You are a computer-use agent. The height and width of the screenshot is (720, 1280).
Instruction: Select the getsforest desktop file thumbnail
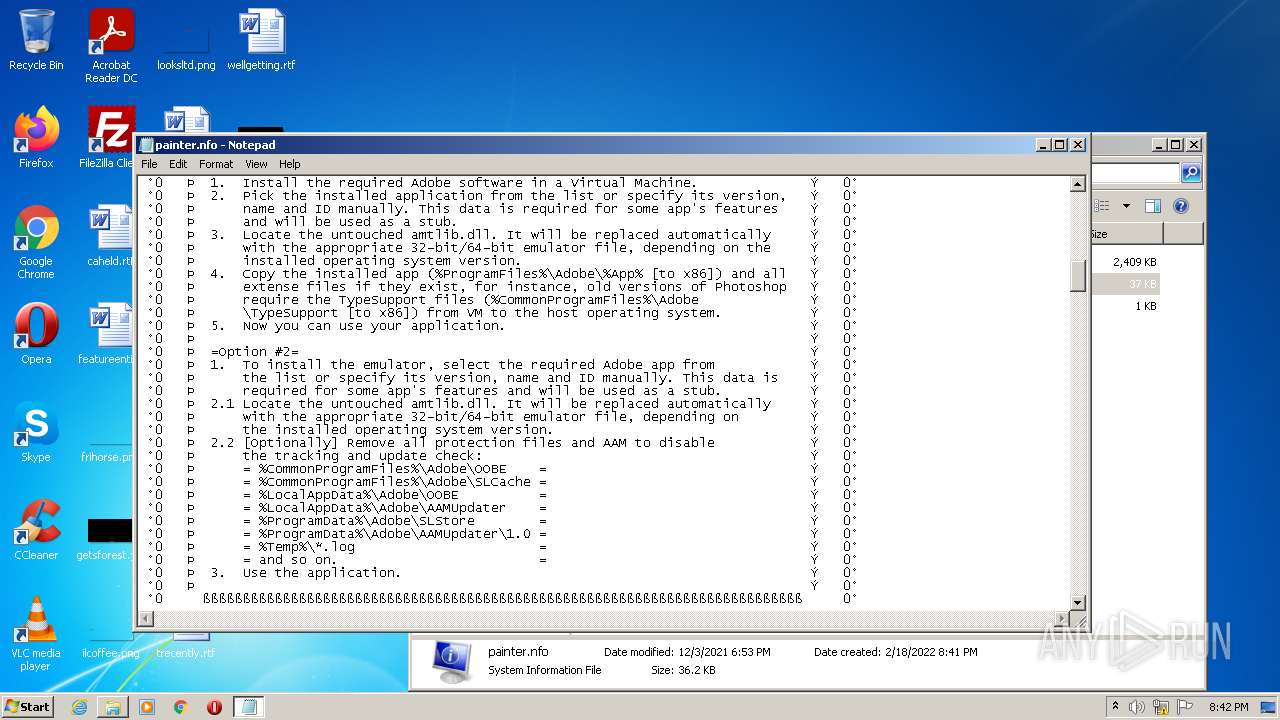click(109, 530)
